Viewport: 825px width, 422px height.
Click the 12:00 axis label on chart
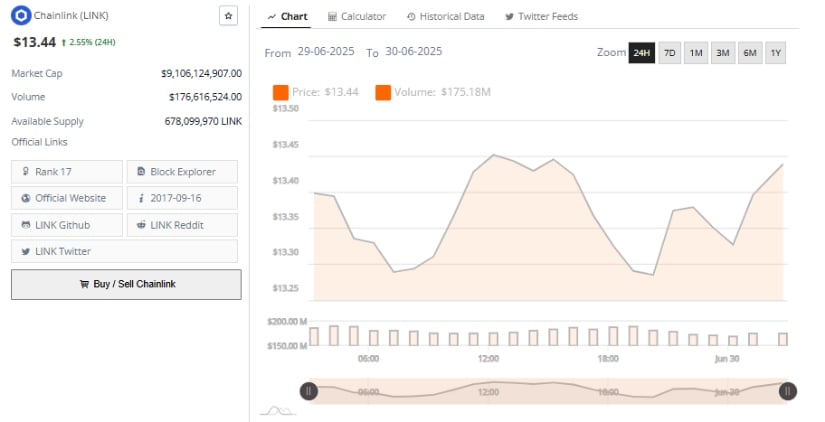click(x=488, y=358)
